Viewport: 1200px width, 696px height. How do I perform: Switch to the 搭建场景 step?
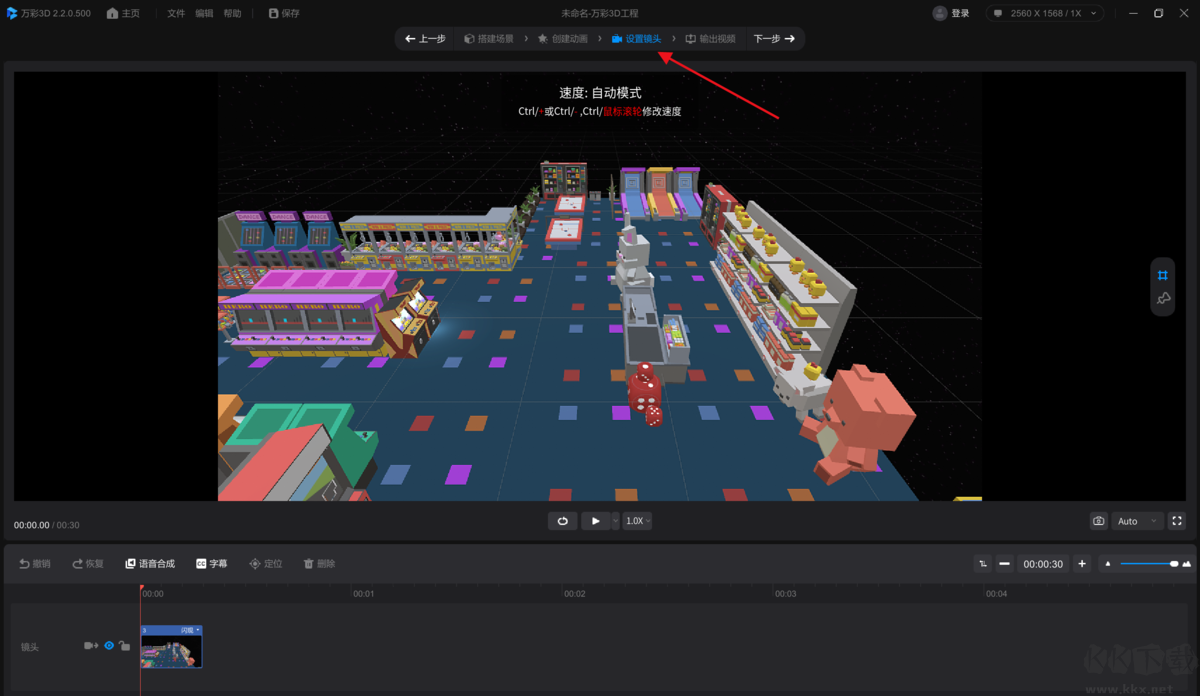point(489,38)
